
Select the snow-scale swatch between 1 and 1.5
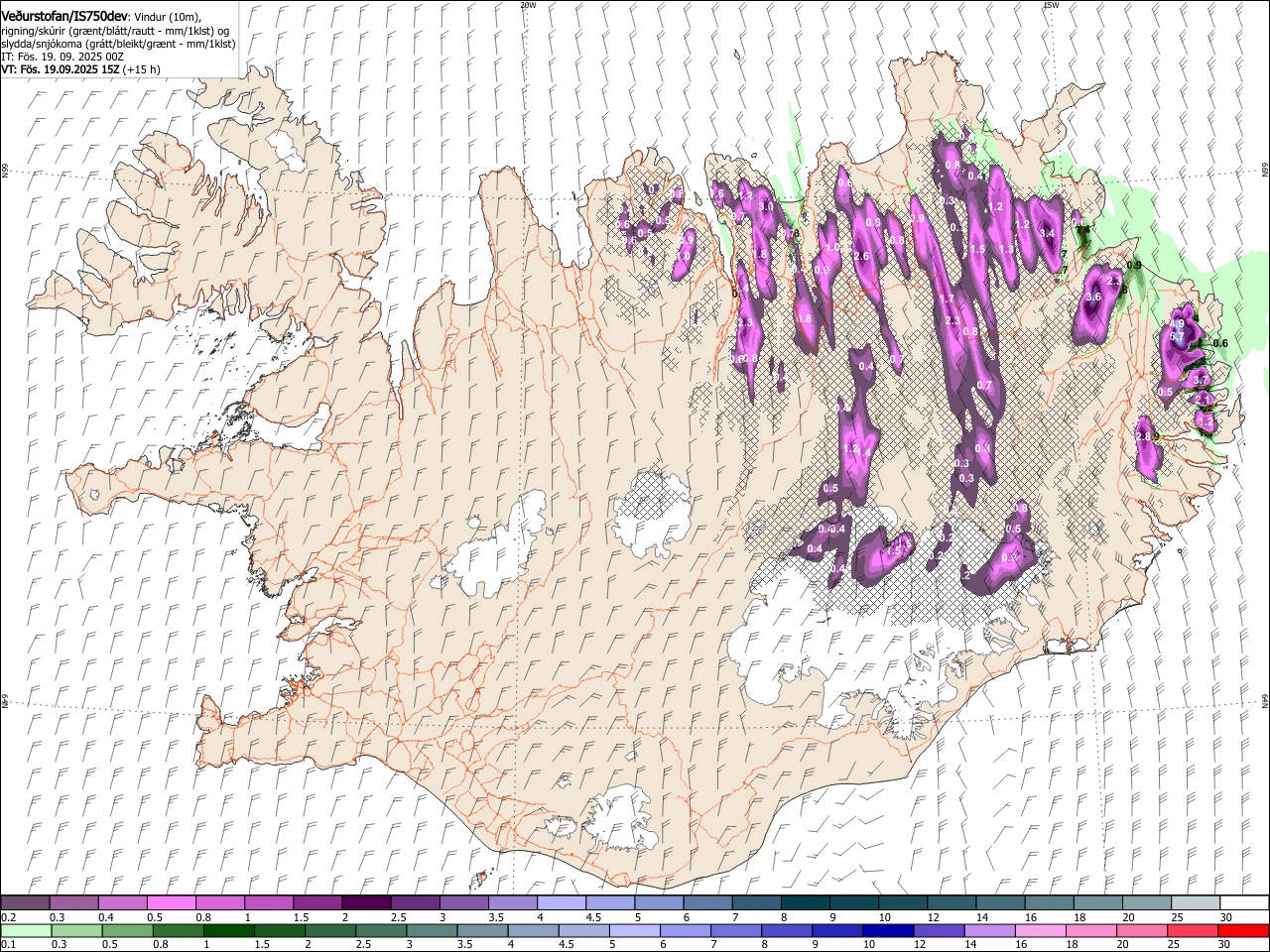click(x=268, y=903)
